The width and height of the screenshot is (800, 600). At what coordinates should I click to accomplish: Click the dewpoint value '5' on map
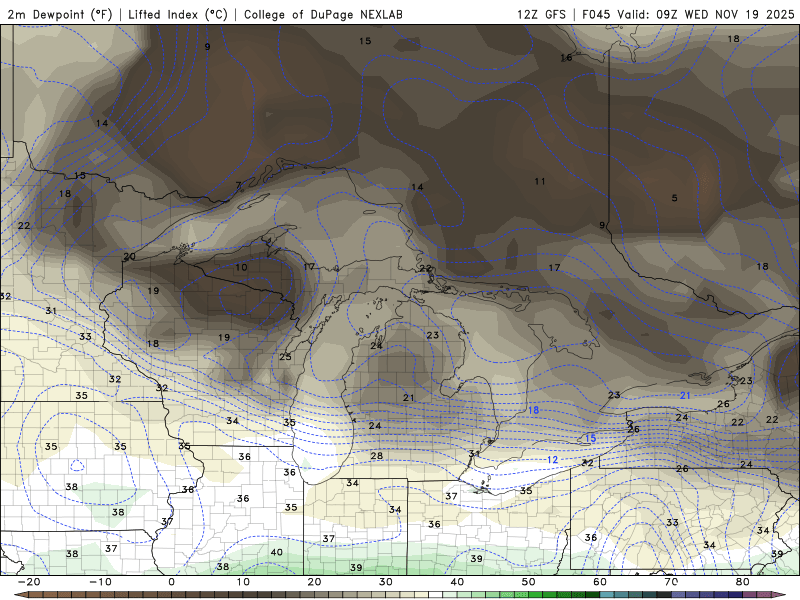(674, 198)
